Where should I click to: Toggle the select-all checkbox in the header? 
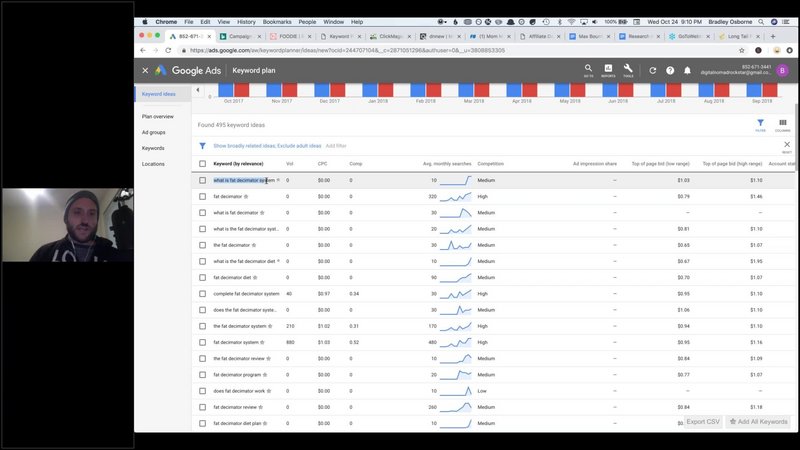click(203, 164)
